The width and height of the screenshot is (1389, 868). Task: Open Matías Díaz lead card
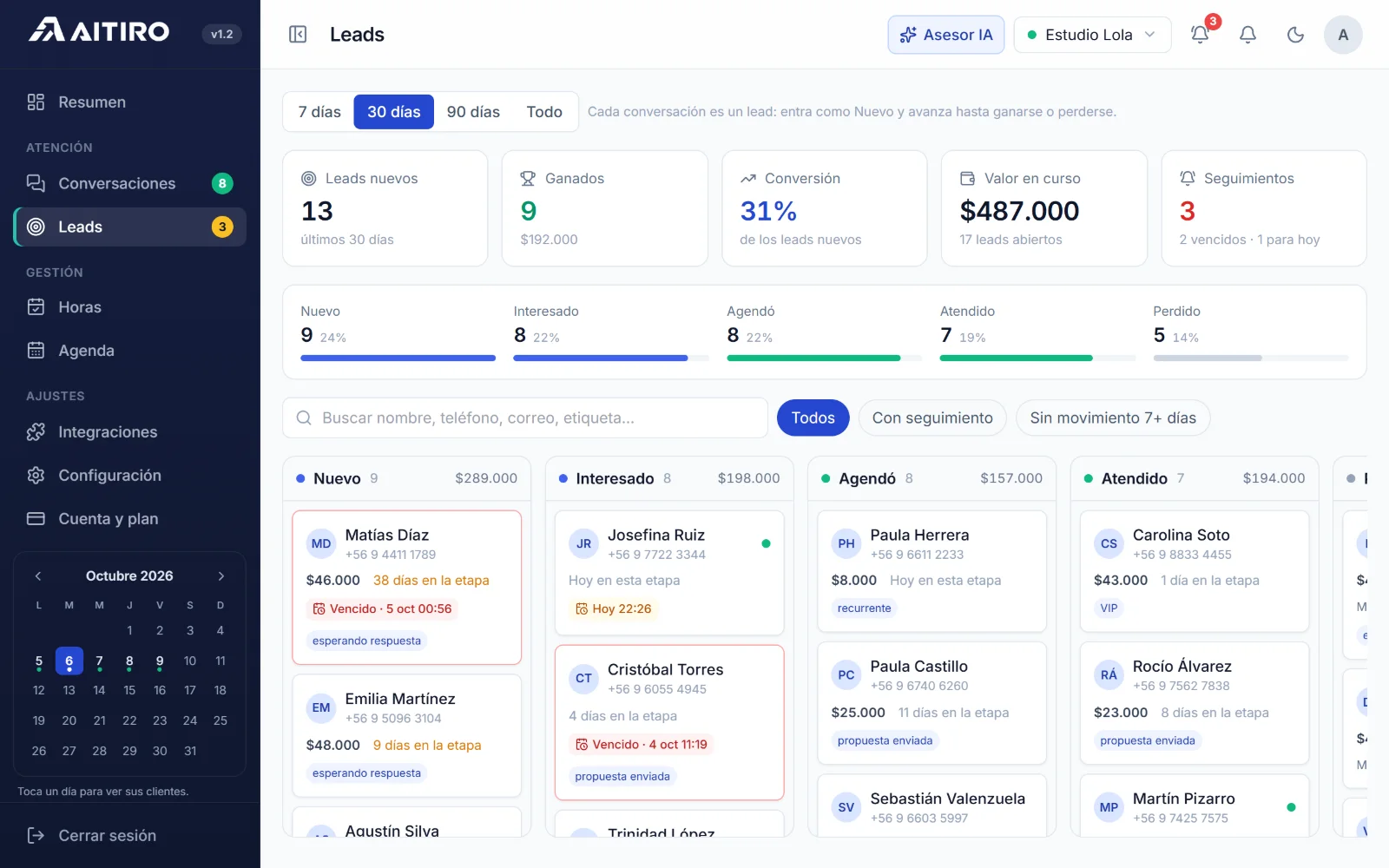click(x=407, y=588)
